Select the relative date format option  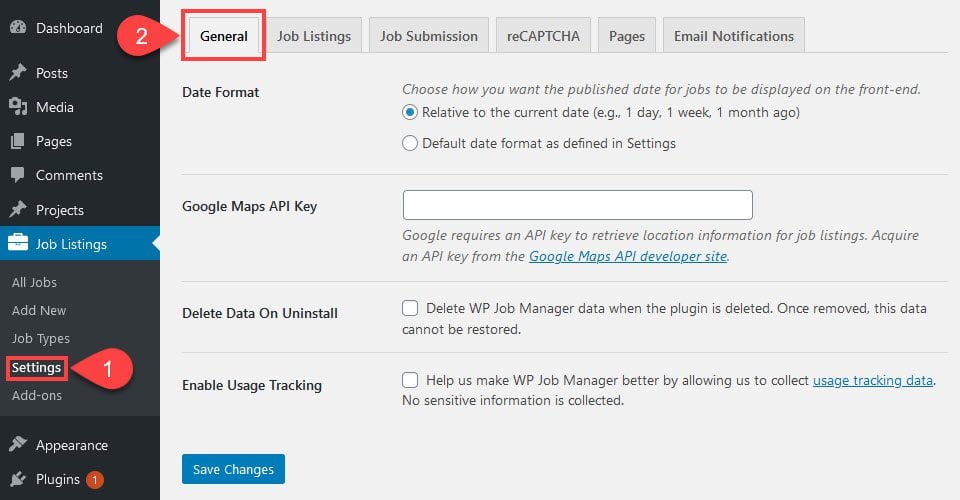click(x=410, y=113)
